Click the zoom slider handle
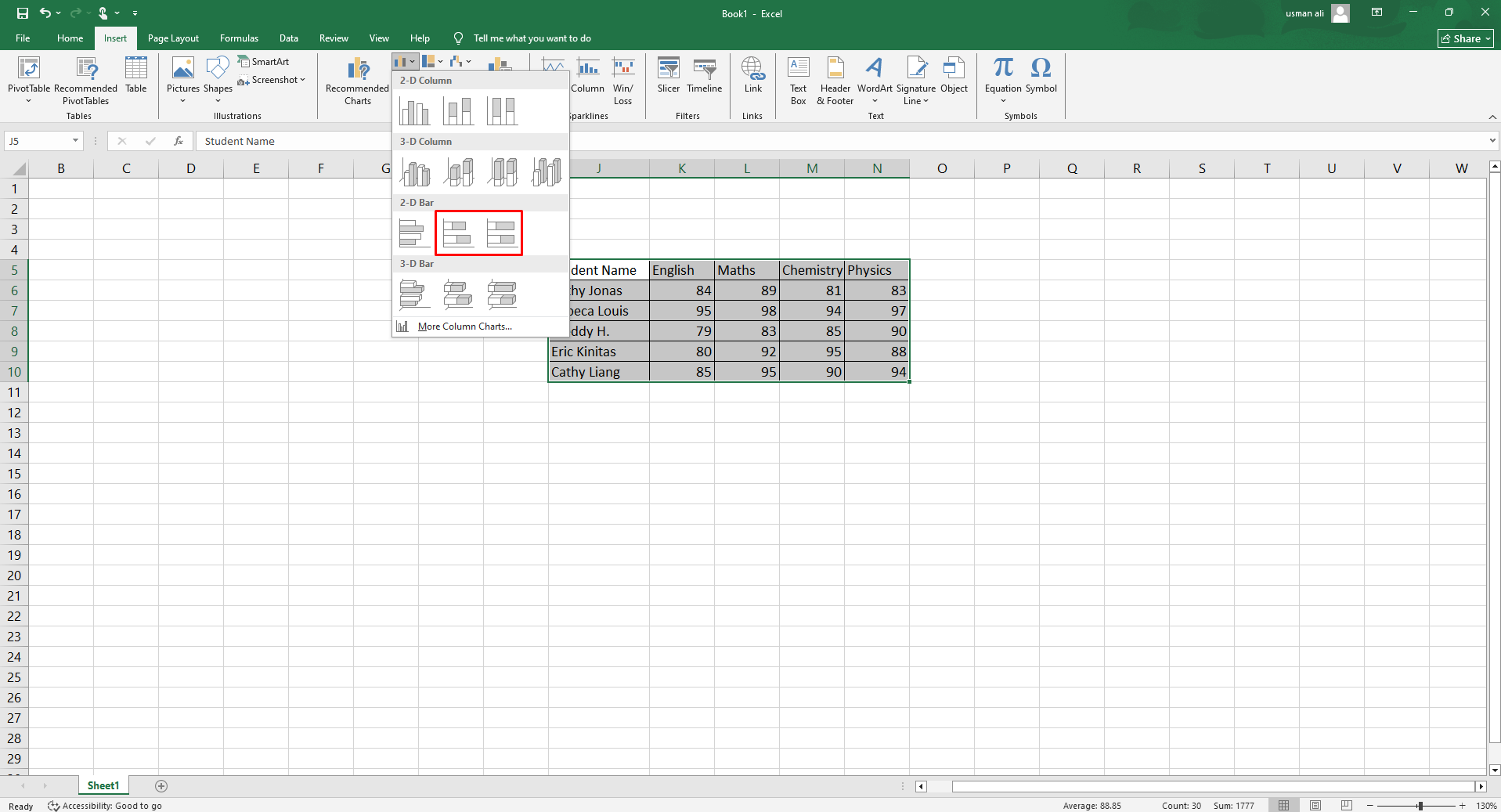The image size is (1501, 812). 1420,805
